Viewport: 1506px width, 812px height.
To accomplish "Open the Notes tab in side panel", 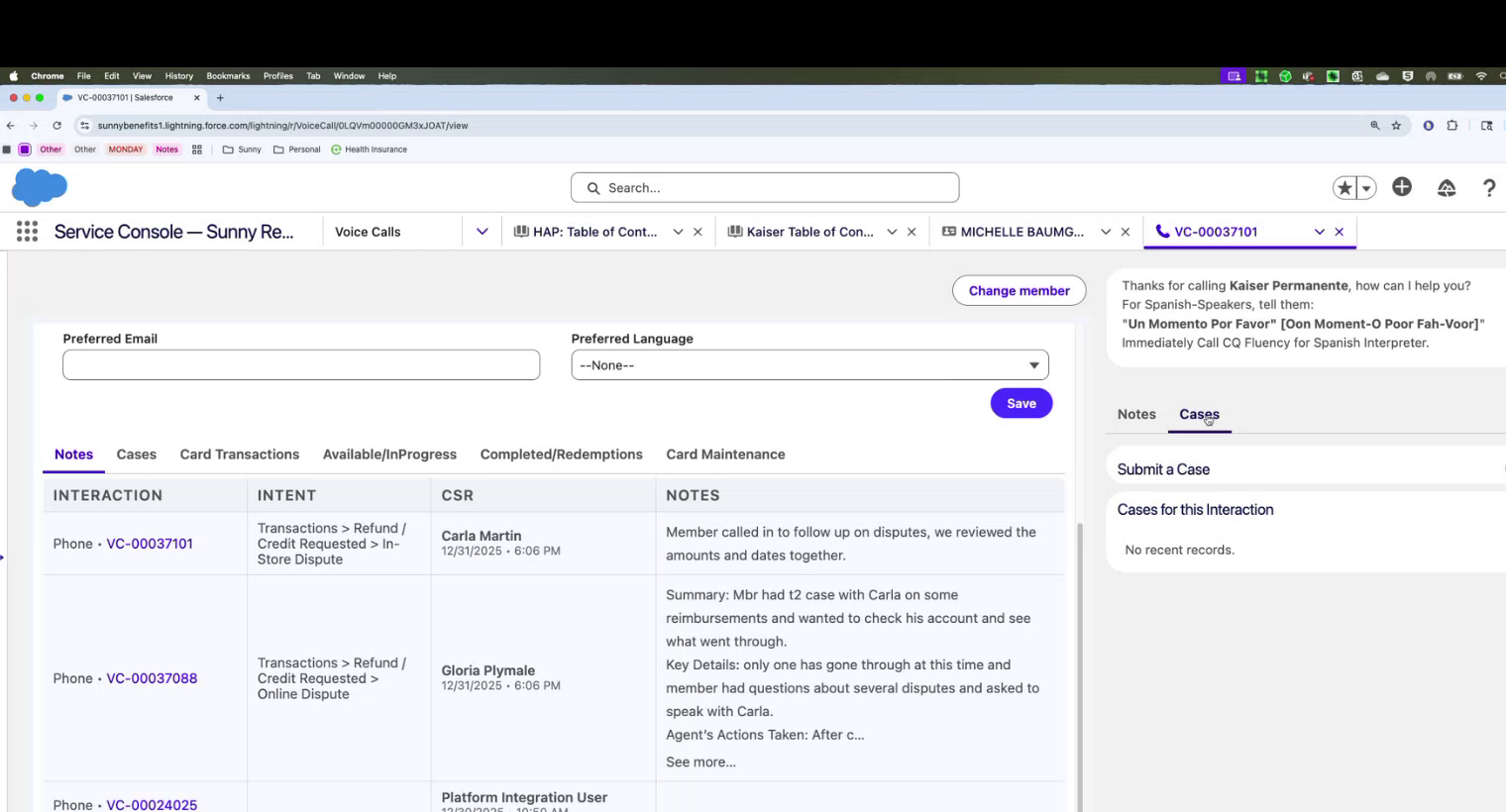I will click(1136, 415).
